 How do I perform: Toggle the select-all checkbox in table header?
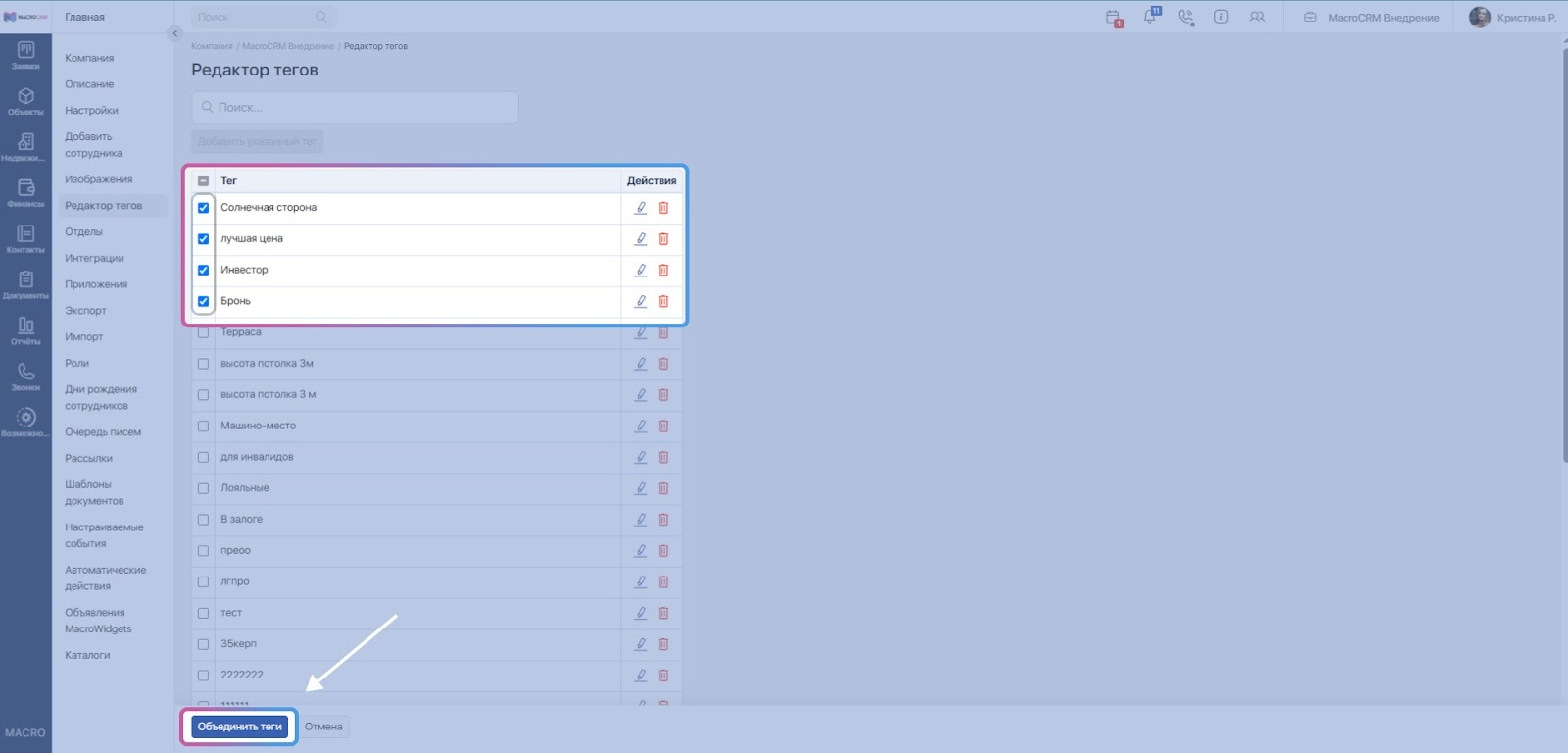coord(204,181)
